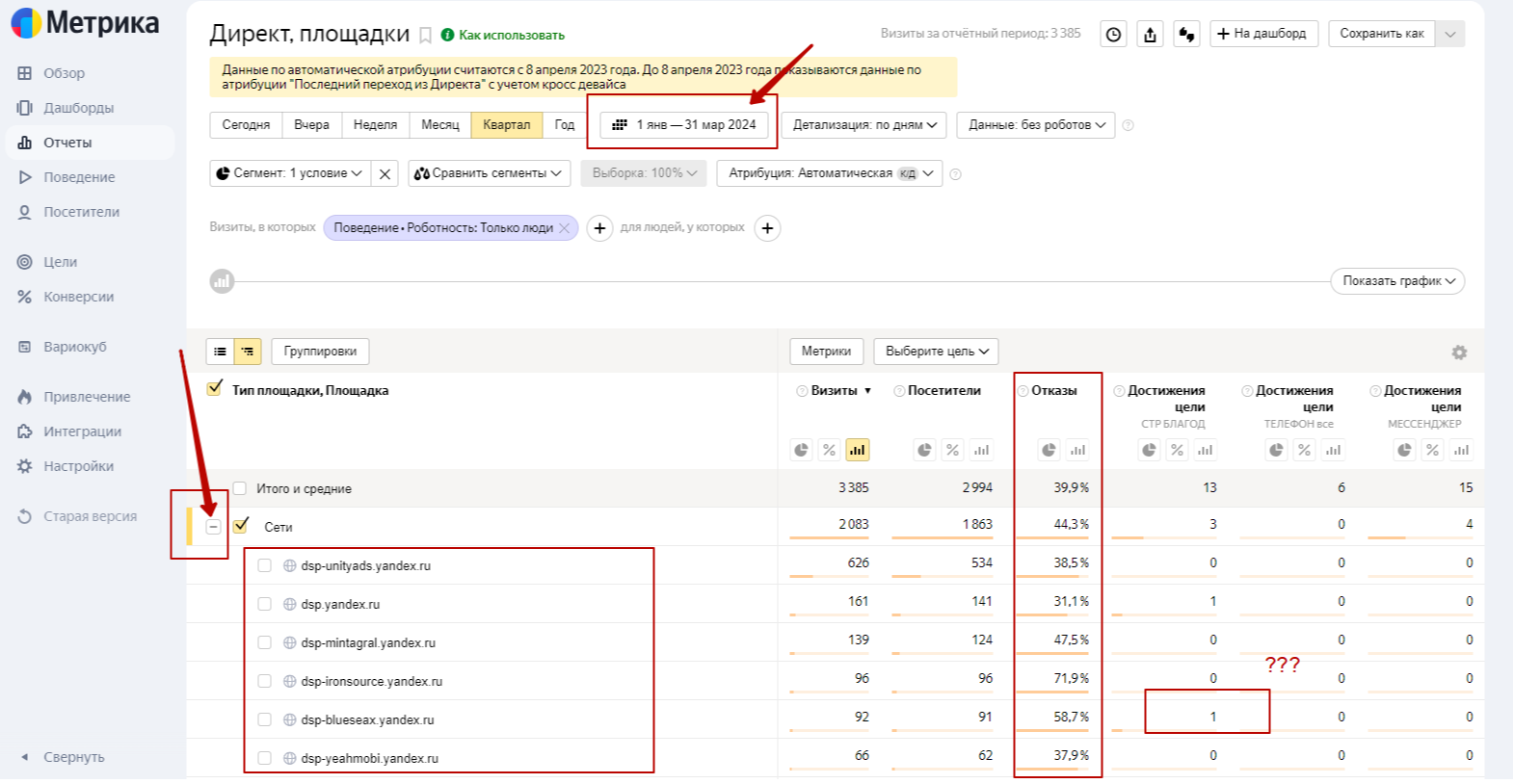Select the Вчера period tab
Screen dimensions: 1514x784
(x=312, y=125)
